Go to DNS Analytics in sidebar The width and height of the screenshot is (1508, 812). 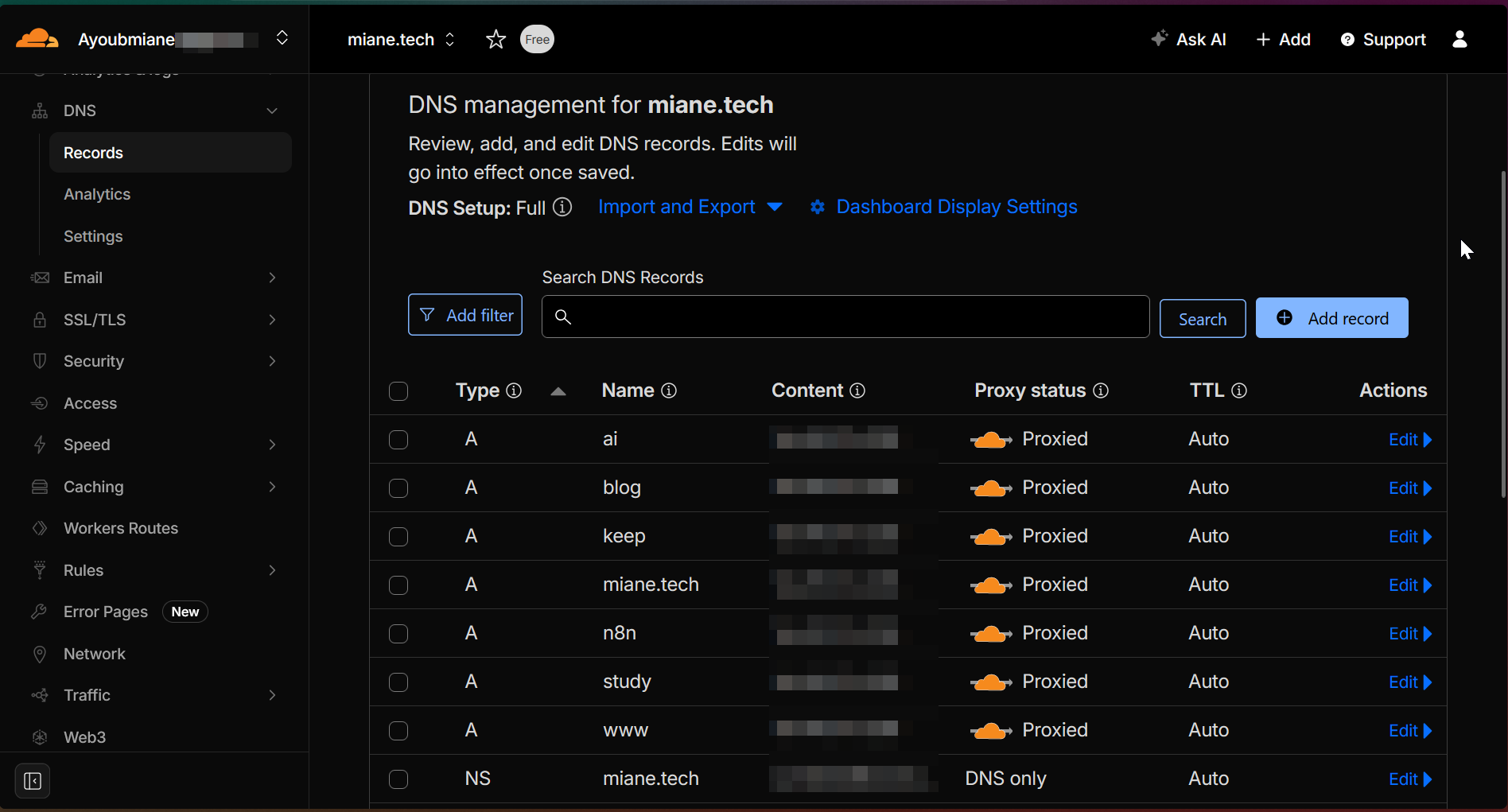[x=97, y=194]
